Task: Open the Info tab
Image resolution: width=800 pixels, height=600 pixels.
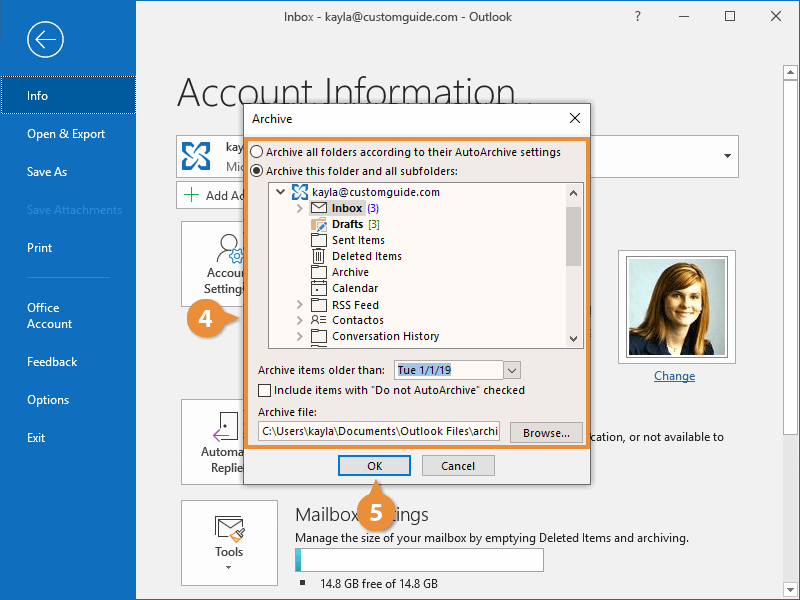Action: [68, 95]
